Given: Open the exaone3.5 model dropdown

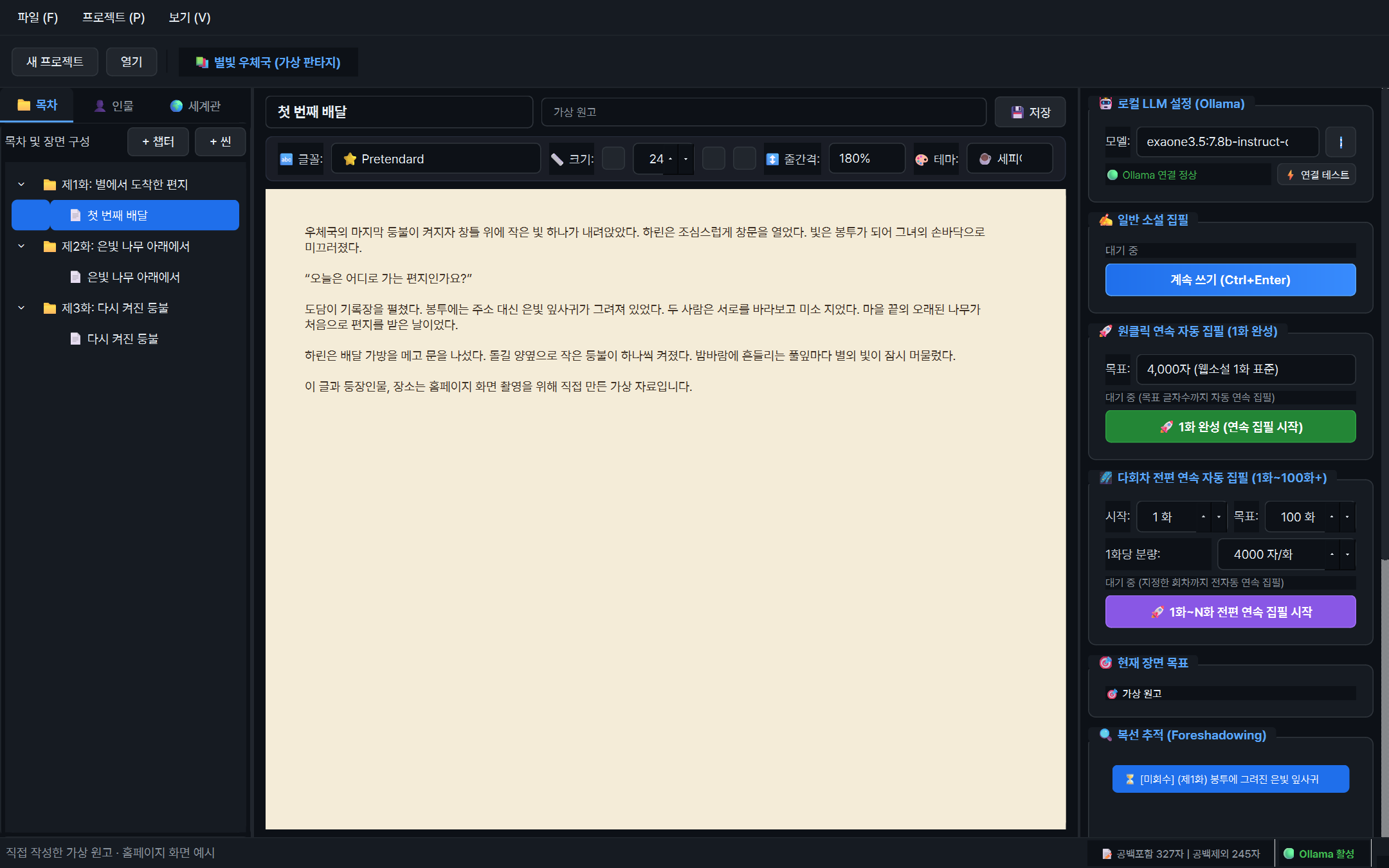Looking at the screenshot, I should (x=1228, y=142).
